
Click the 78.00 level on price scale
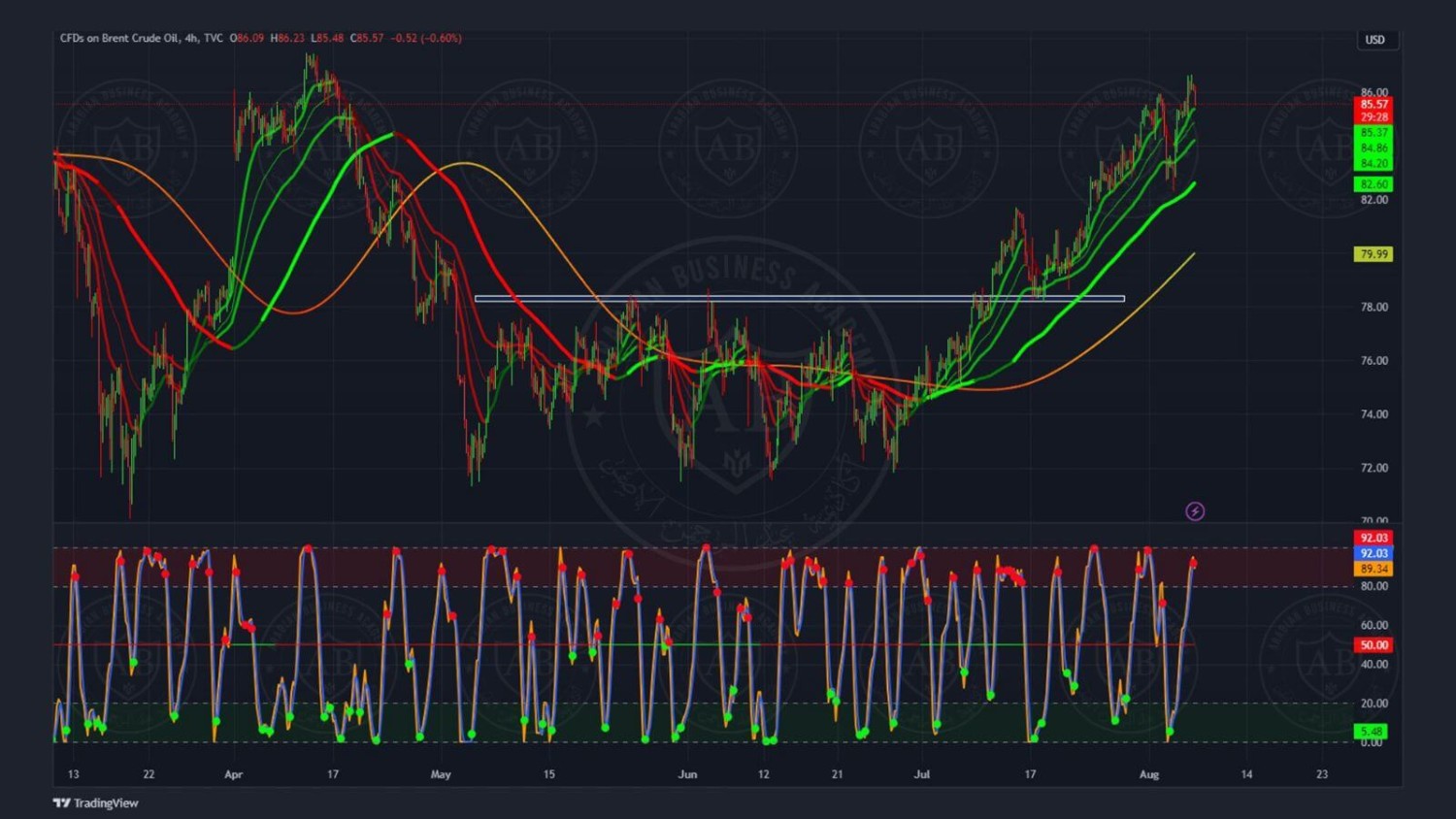coord(1374,308)
